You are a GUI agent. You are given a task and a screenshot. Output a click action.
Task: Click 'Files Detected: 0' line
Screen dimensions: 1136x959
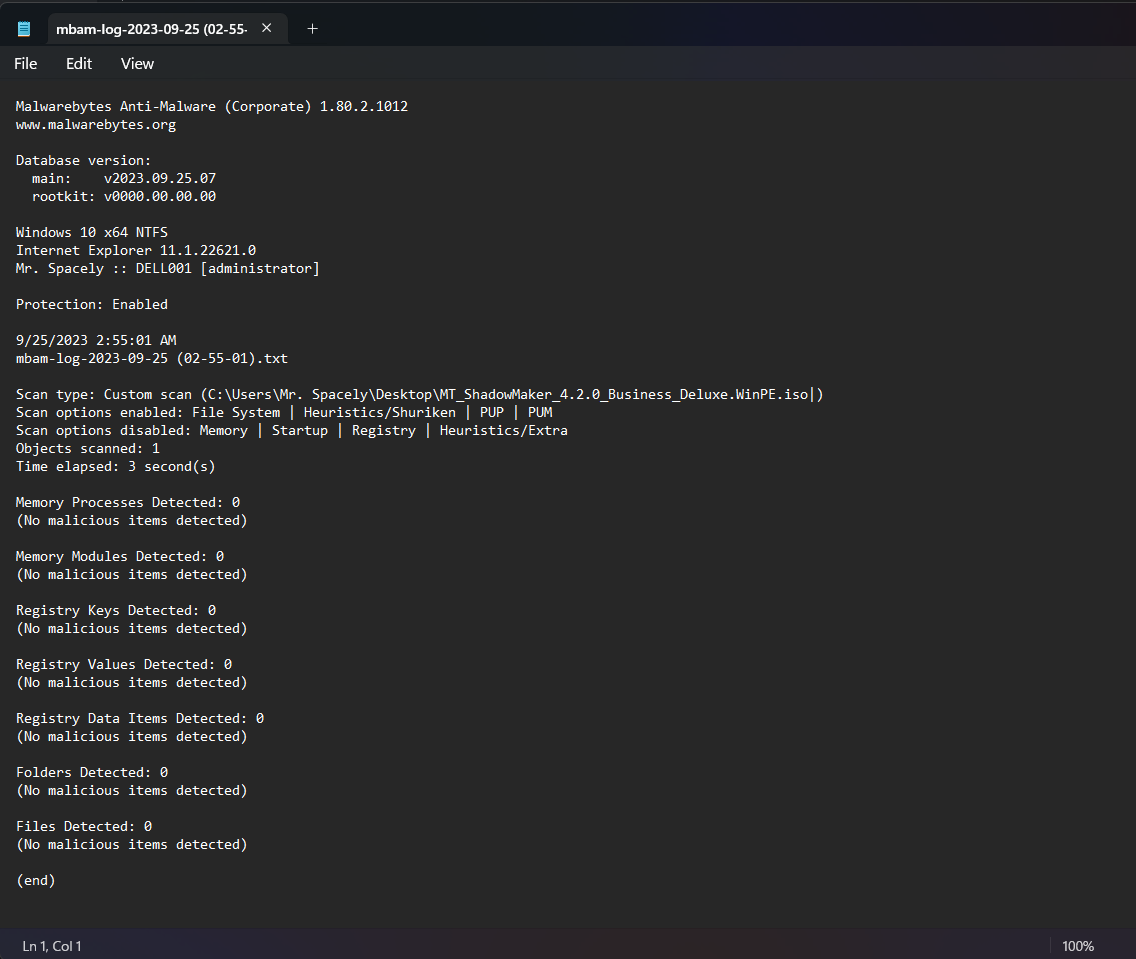click(x=84, y=826)
